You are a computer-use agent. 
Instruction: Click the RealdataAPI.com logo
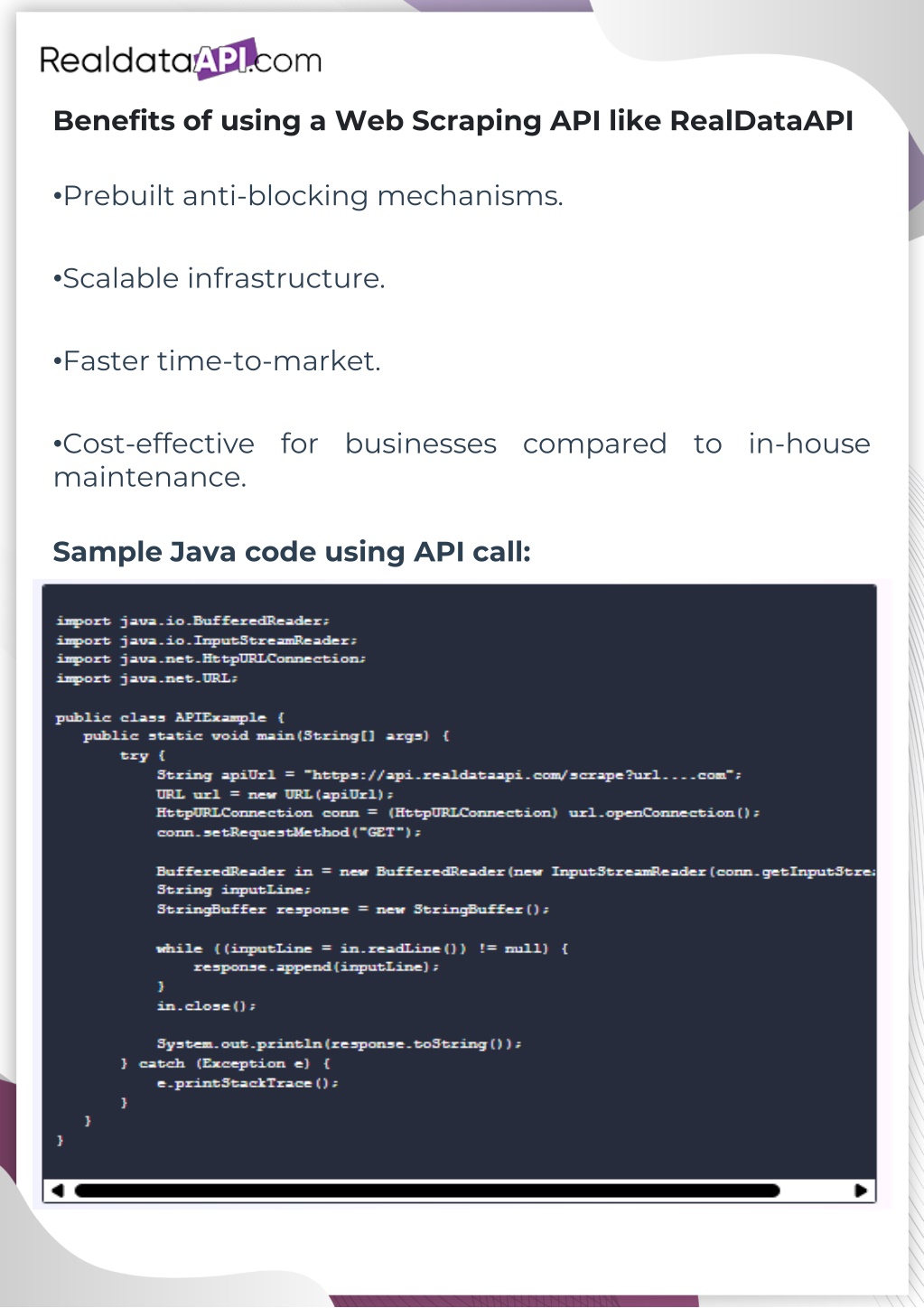[181, 60]
